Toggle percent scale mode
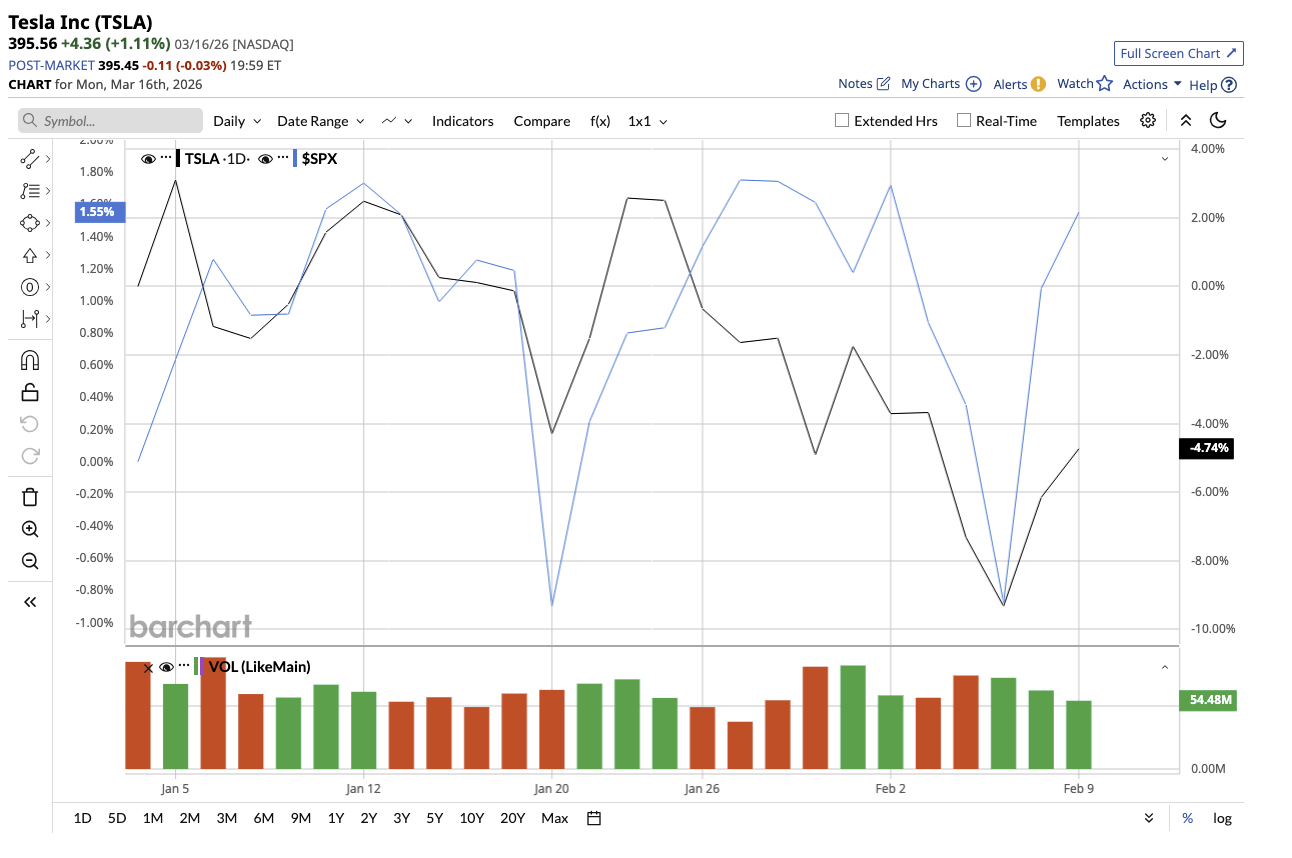Image resolution: width=1292 pixels, height=858 pixels. 1188,818
